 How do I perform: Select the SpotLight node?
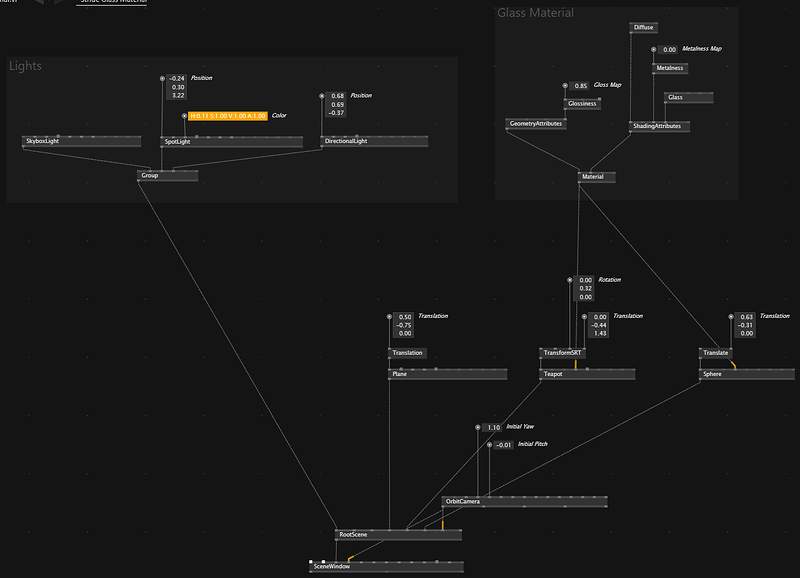(232, 142)
